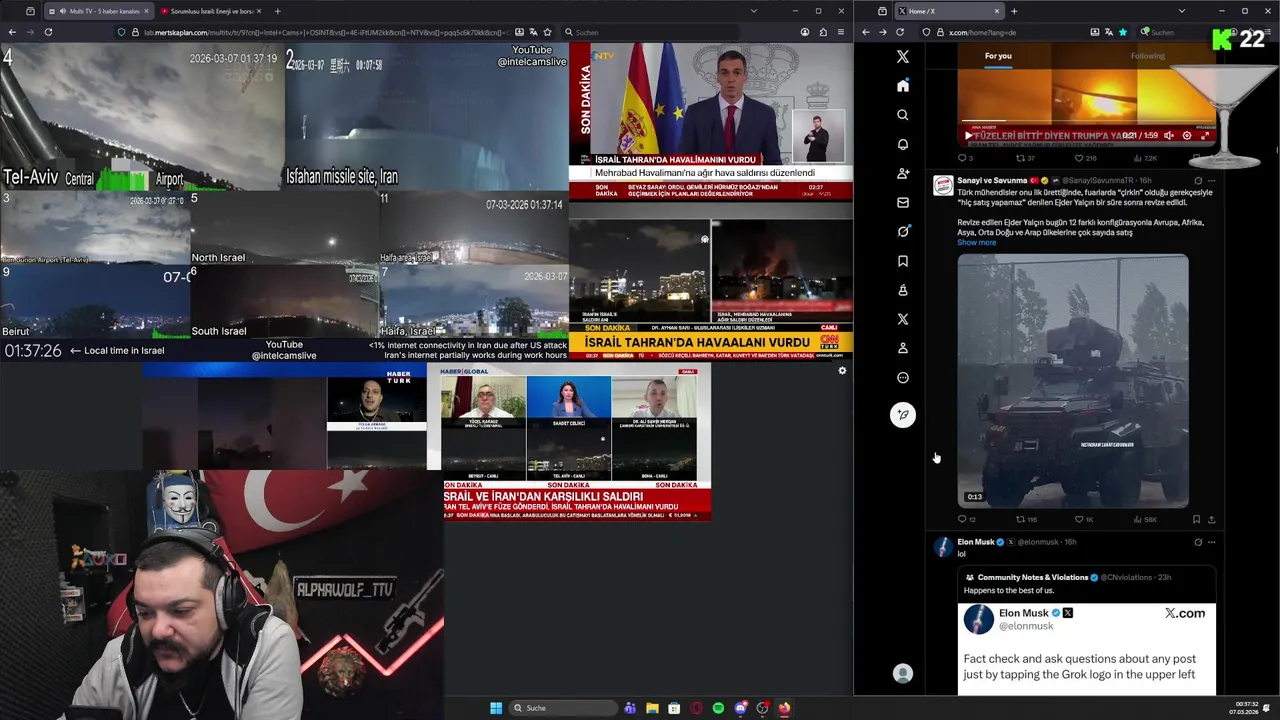This screenshot has width=1280, height=720.
Task: Open Profile person icon in X sidebar
Action: pos(902,348)
